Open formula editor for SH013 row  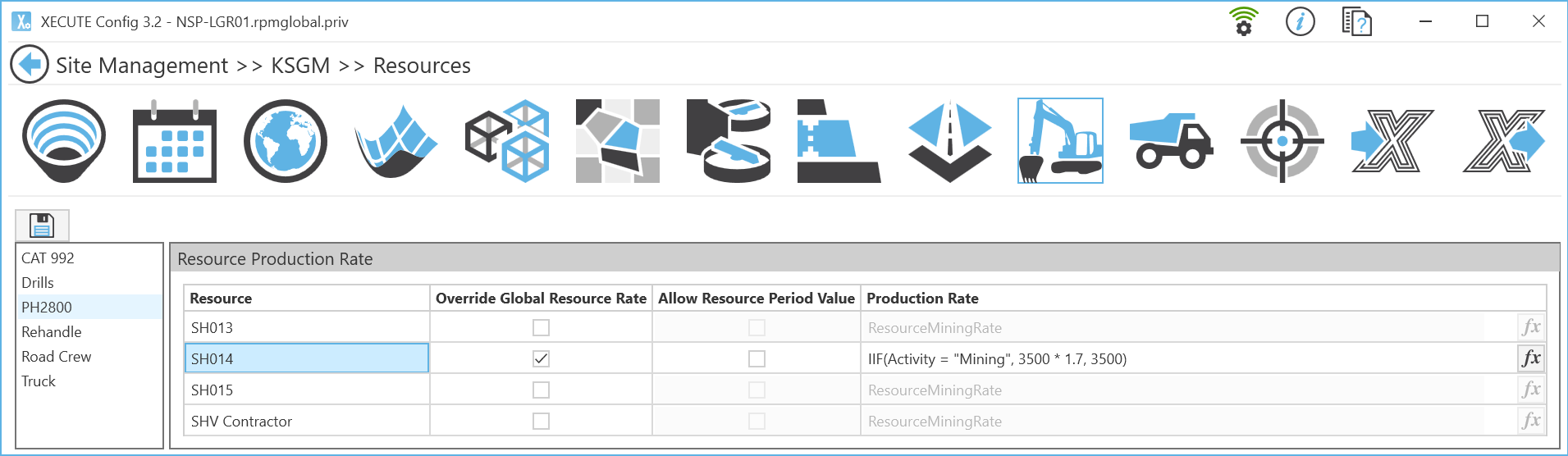(1531, 327)
